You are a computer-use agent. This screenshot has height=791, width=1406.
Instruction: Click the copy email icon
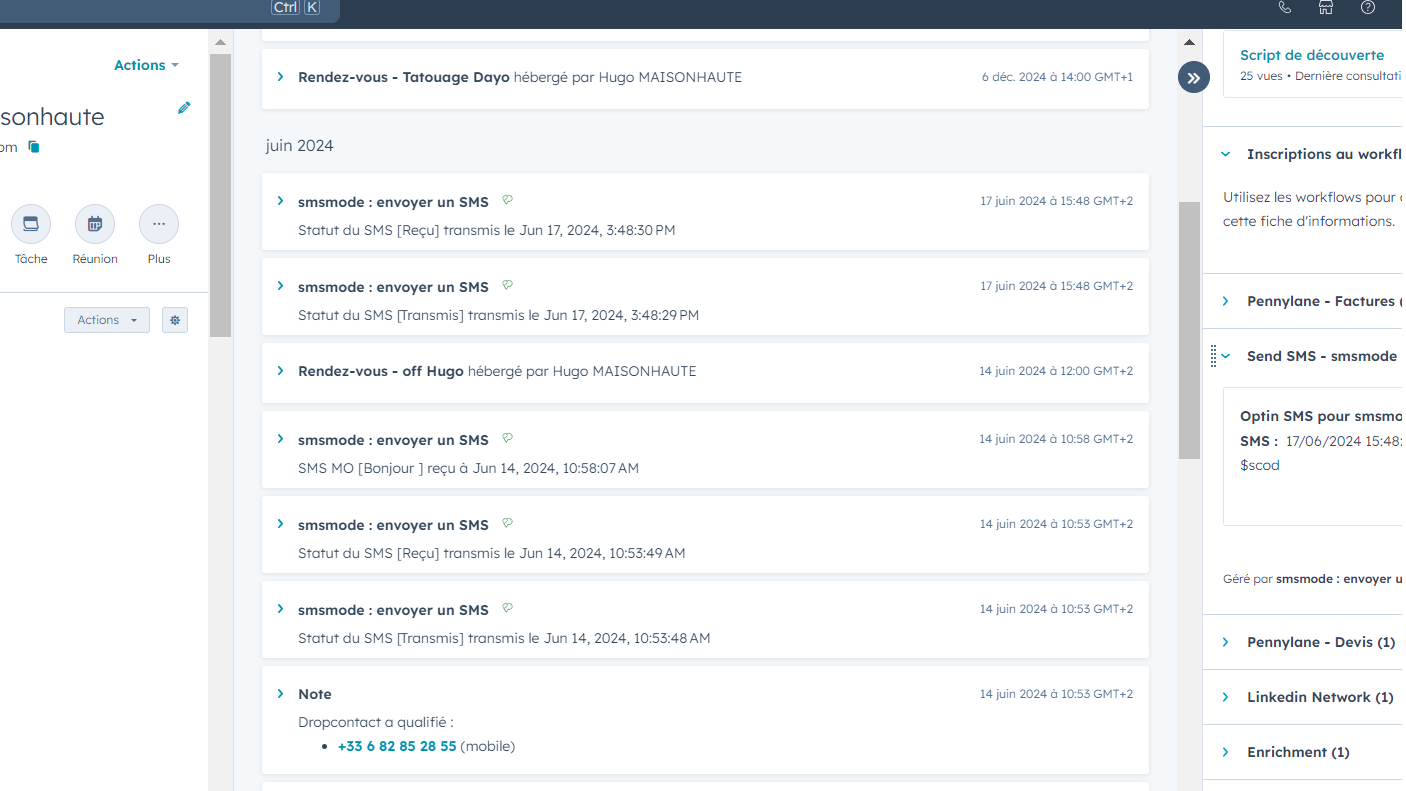[x=34, y=147]
